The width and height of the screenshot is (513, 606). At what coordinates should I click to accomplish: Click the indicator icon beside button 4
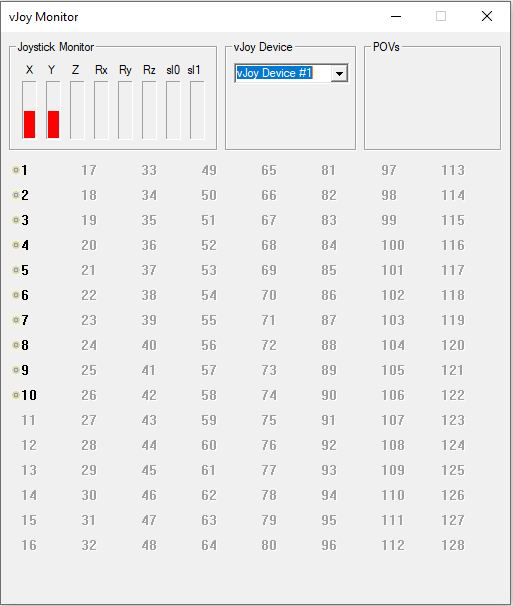coord(16,245)
